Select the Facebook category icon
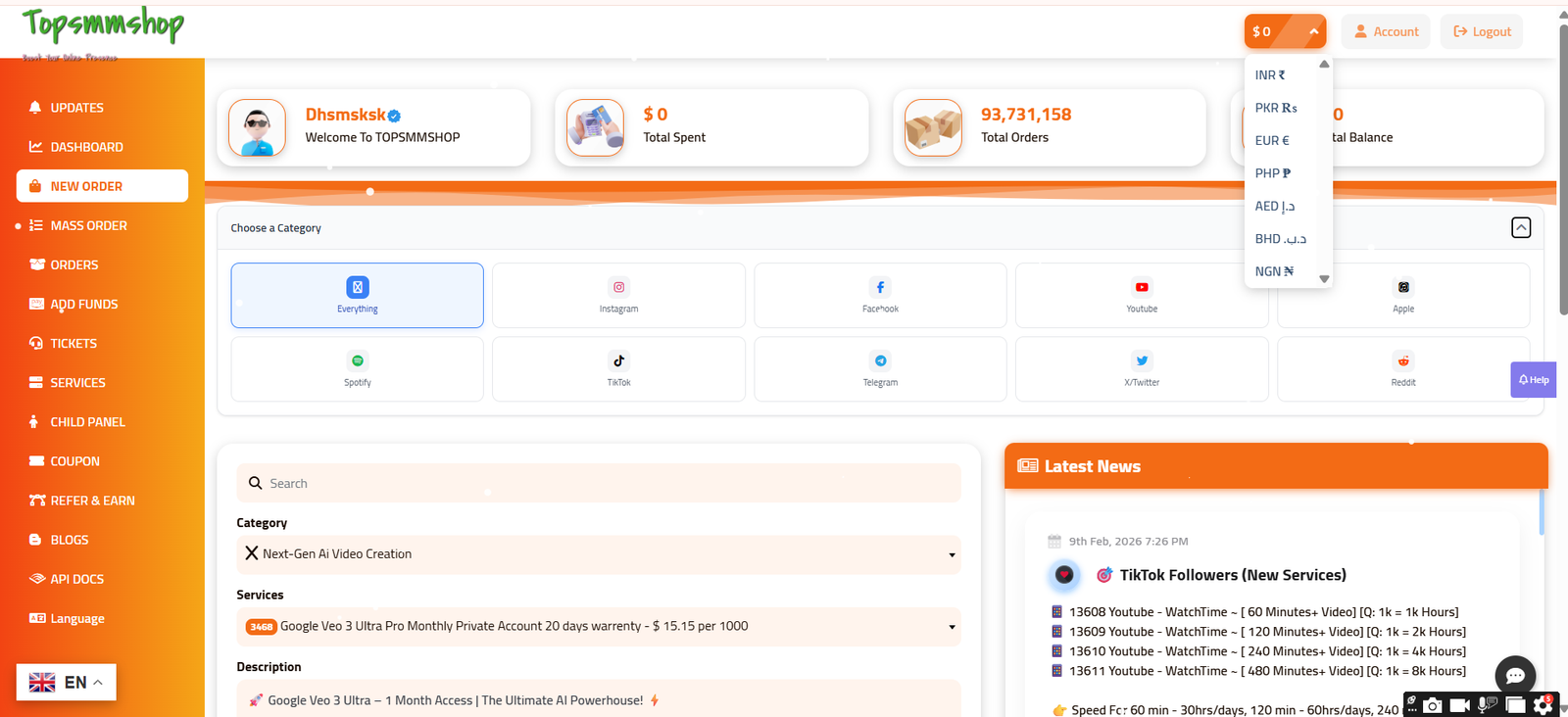The image size is (1568, 717). pyautogui.click(x=880, y=287)
